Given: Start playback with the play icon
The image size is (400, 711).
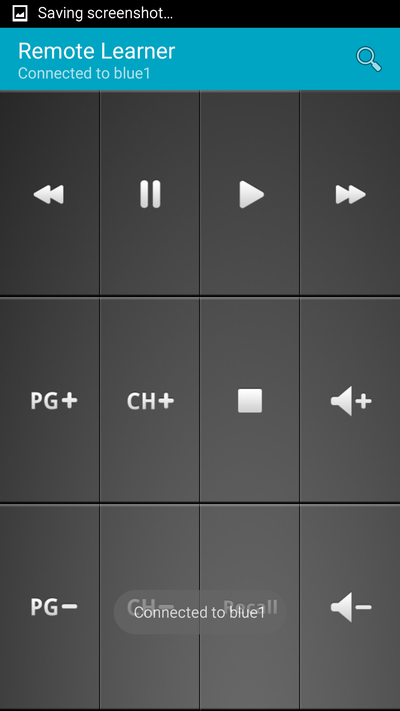Looking at the screenshot, I should click(x=250, y=194).
